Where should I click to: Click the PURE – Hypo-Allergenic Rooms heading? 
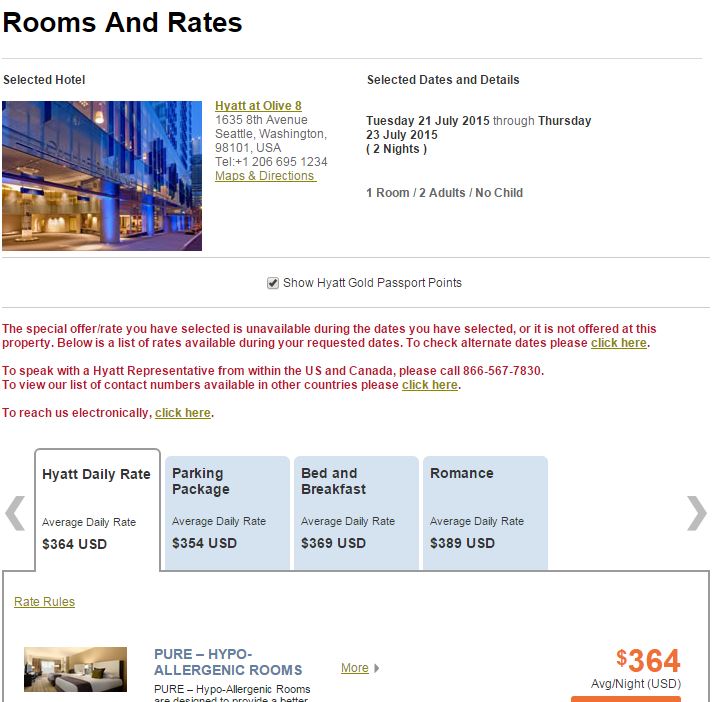tap(228, 662)
